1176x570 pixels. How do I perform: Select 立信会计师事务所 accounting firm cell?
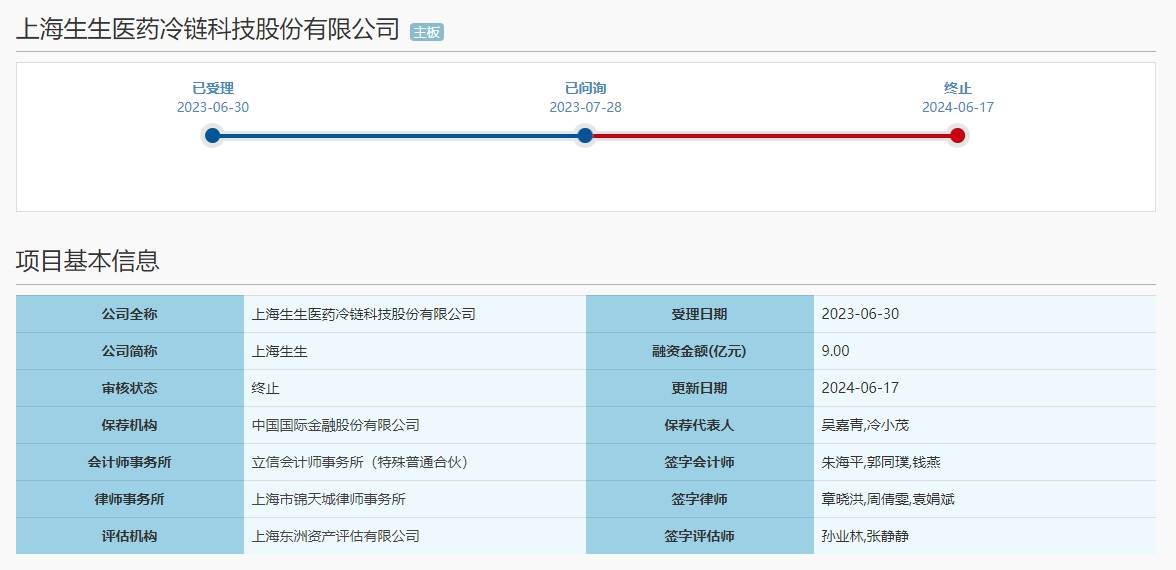pyautogui.click(x=360, y=462)
